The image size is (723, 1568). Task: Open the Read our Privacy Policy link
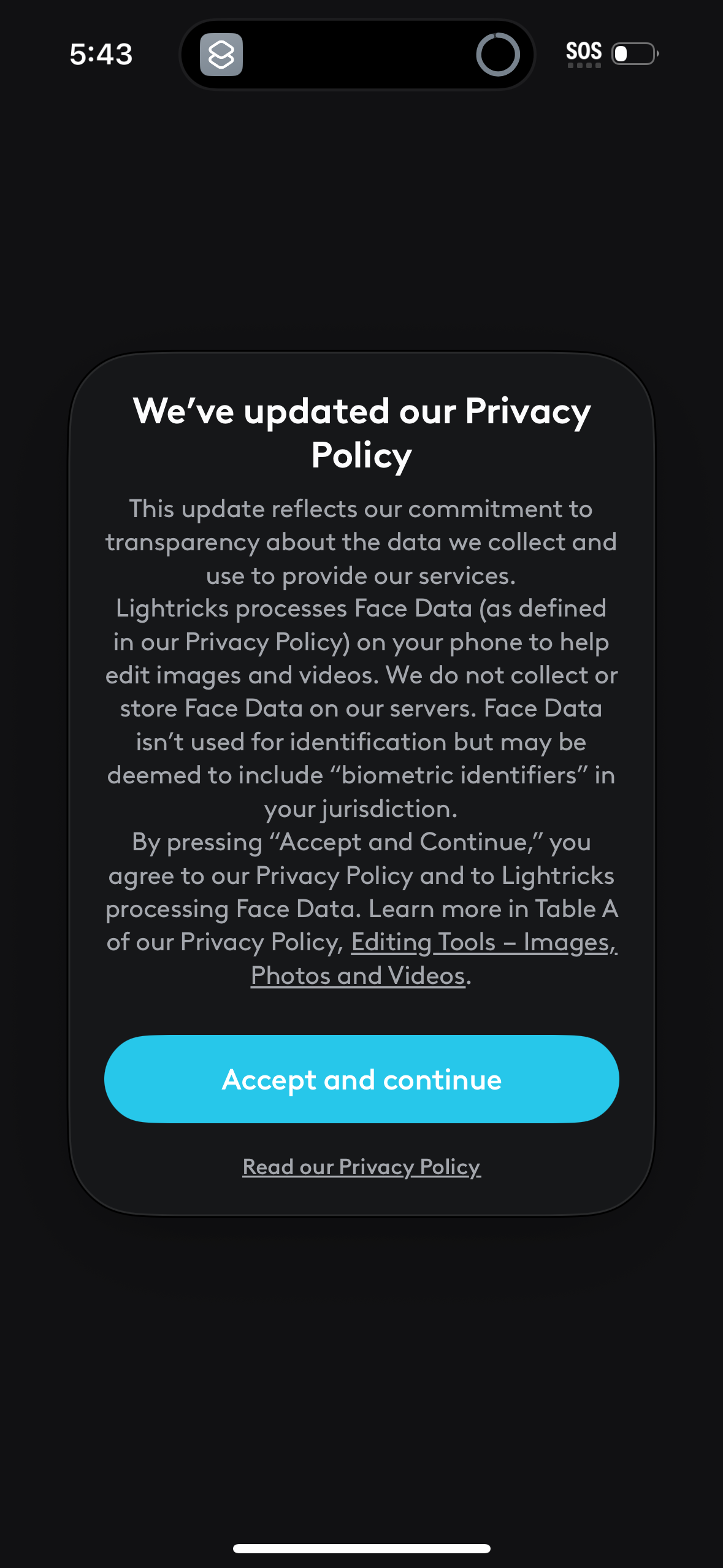coord(361,1167)
